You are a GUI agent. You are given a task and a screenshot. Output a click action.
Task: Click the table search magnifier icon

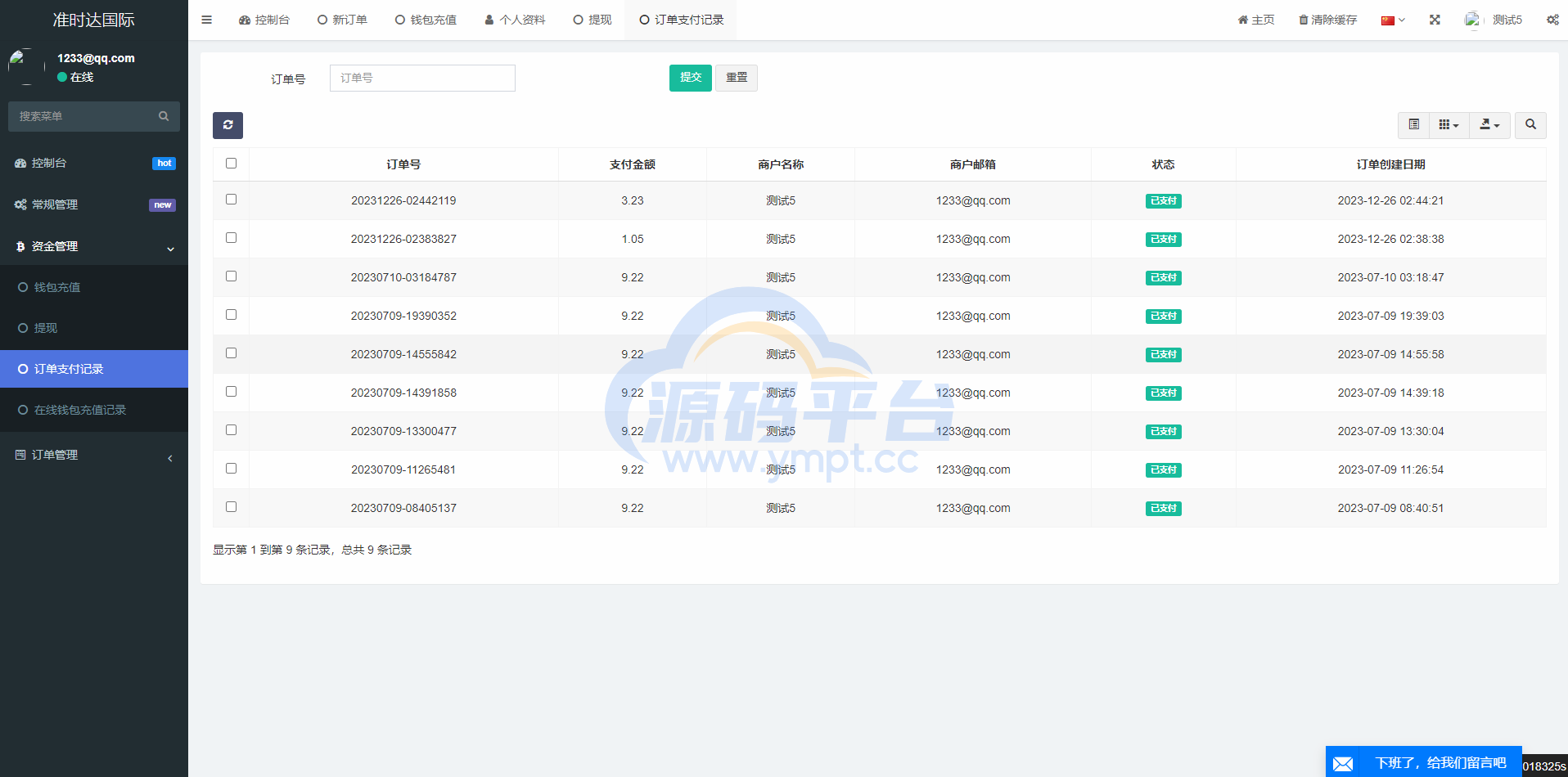click(1530, 124)
